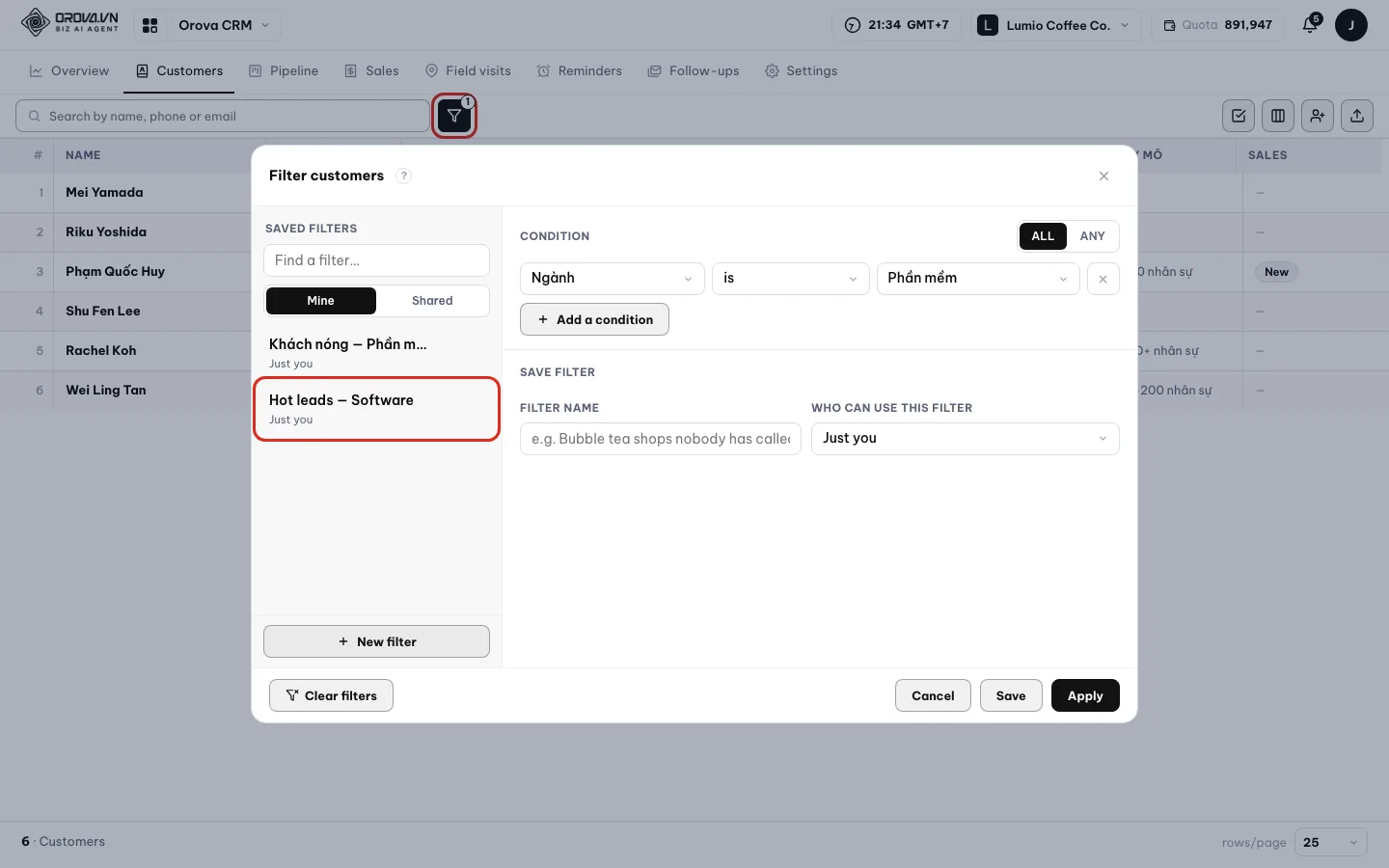Switch saved filters to Mine
This screenshot has height=868, width=1389.
(320, 301)
